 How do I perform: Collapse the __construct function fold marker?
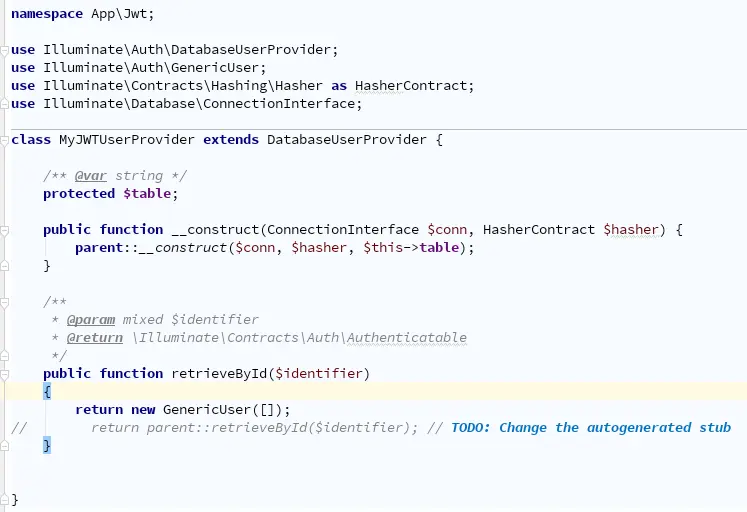[x=5, y=229]
